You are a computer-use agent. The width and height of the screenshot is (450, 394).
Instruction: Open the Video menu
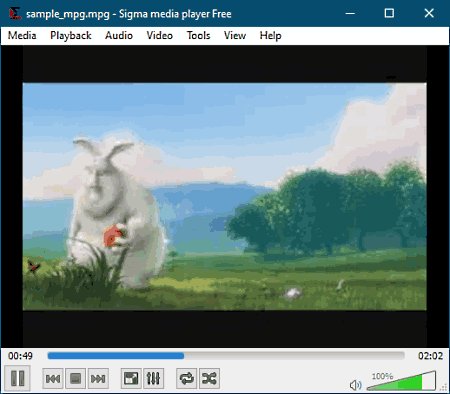tap(160, 35)
